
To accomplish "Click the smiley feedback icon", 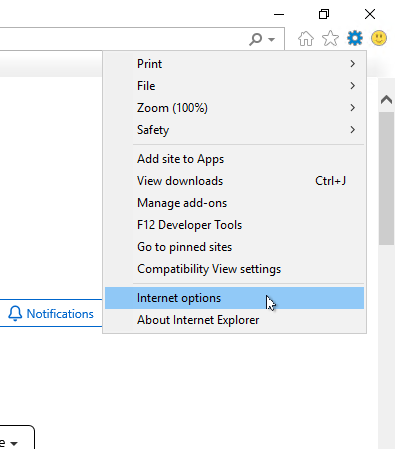I will (x=379, y=38).
